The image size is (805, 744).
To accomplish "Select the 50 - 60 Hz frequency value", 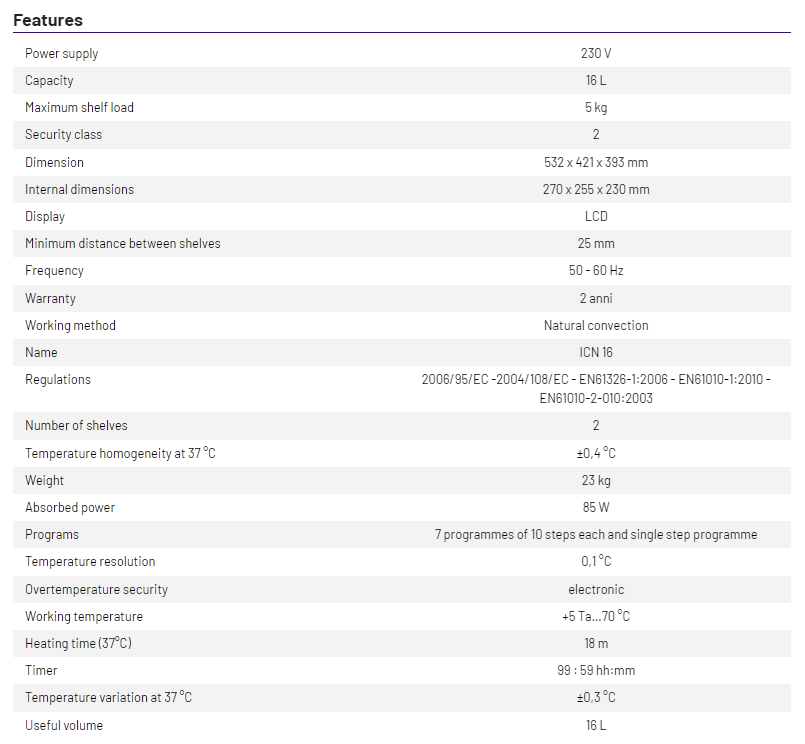I will point(595,270).
